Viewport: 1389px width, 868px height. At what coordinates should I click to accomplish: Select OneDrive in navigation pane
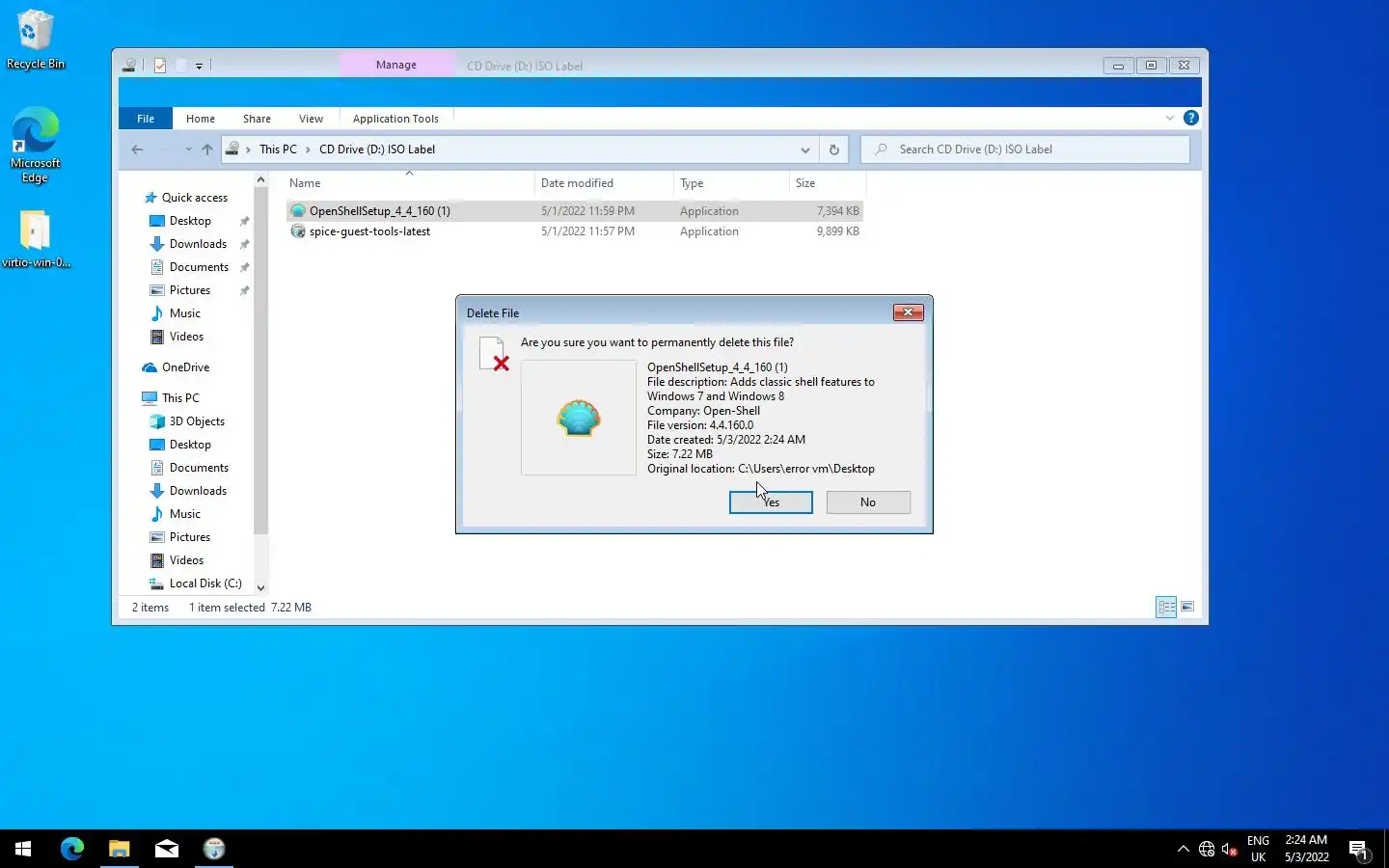point(185,367)
